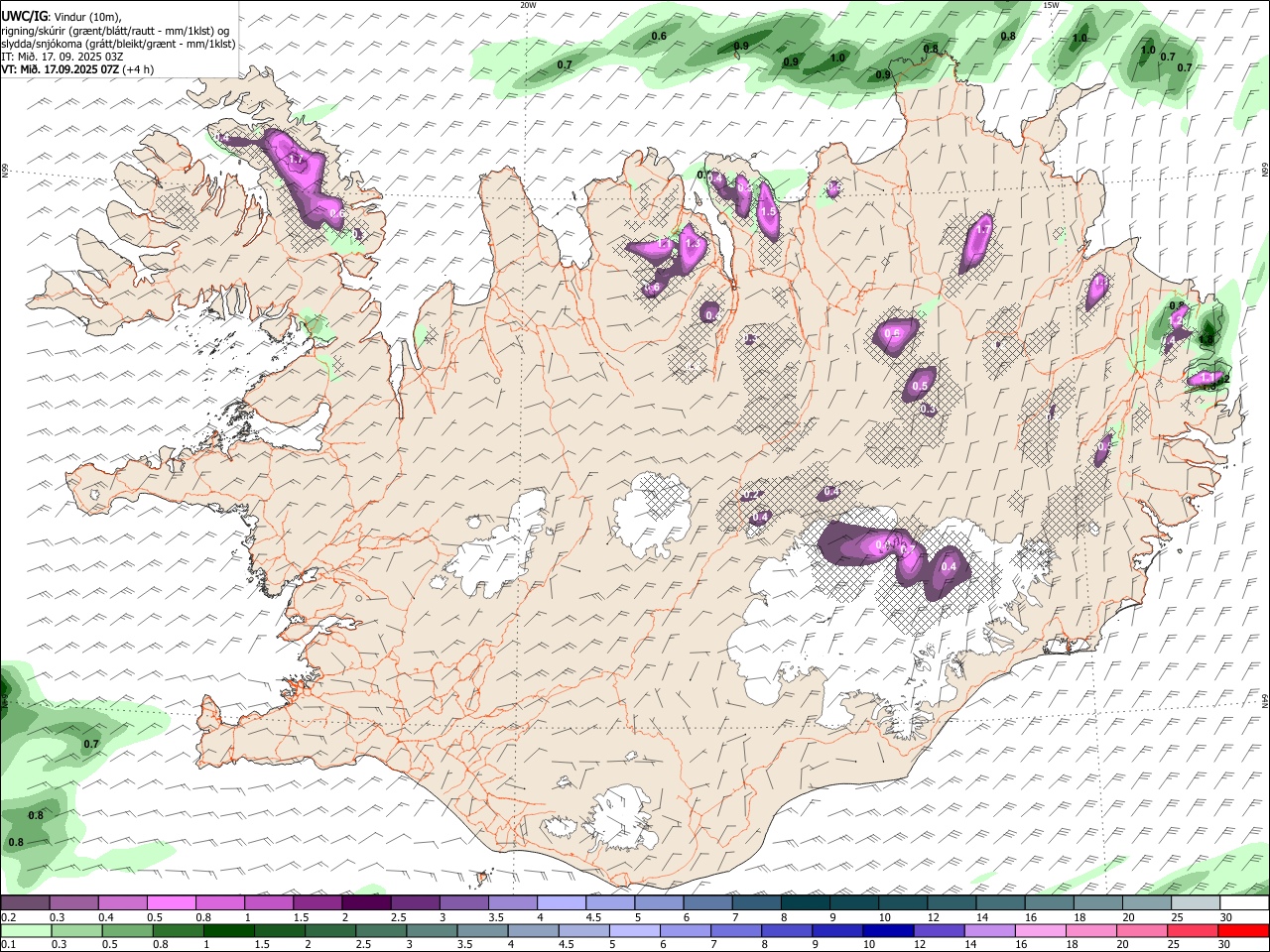Image resolution: width=1270 pixels, height=952 pixels.
Task: Click the 30 label in the lower legend row
Action: [1226, 945]
